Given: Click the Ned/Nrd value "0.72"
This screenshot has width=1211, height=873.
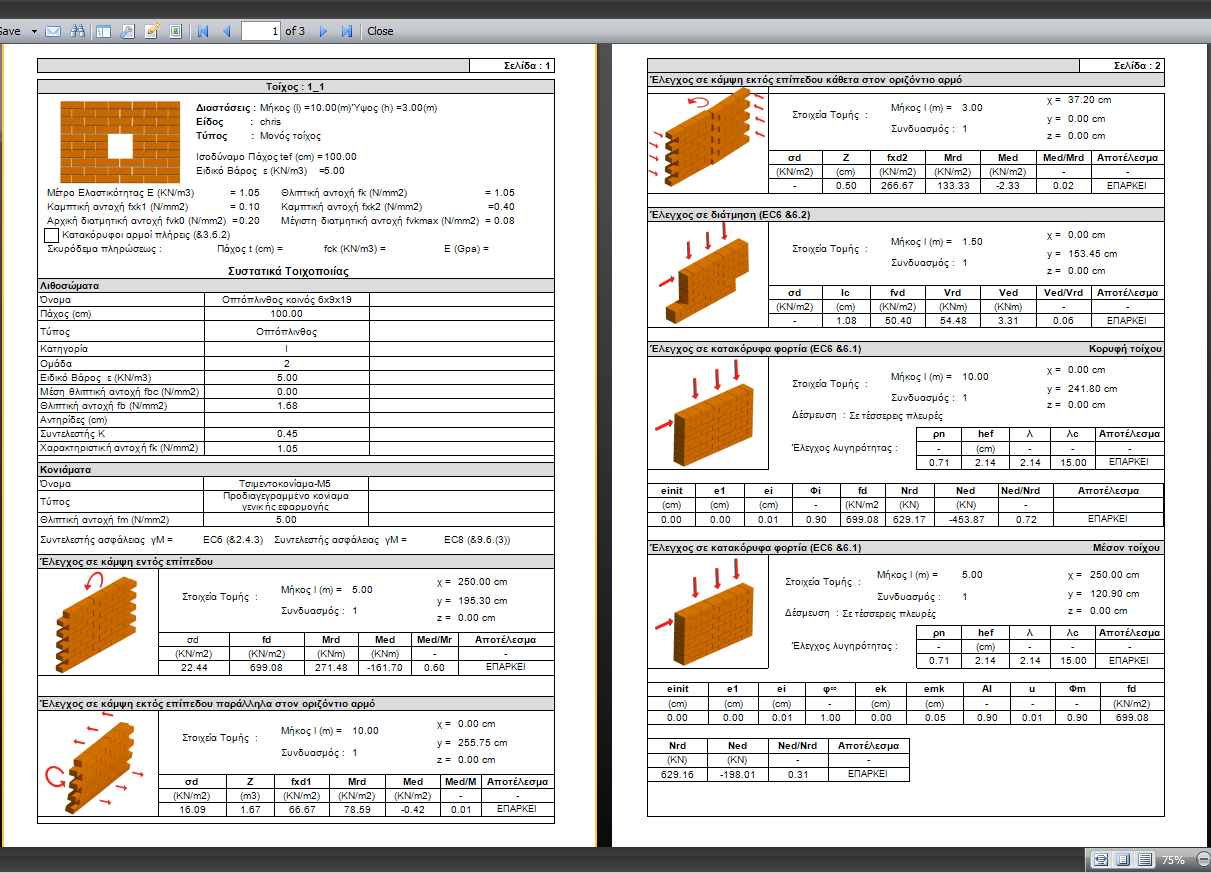Looking at the screenshot, I should [1024, 519].
